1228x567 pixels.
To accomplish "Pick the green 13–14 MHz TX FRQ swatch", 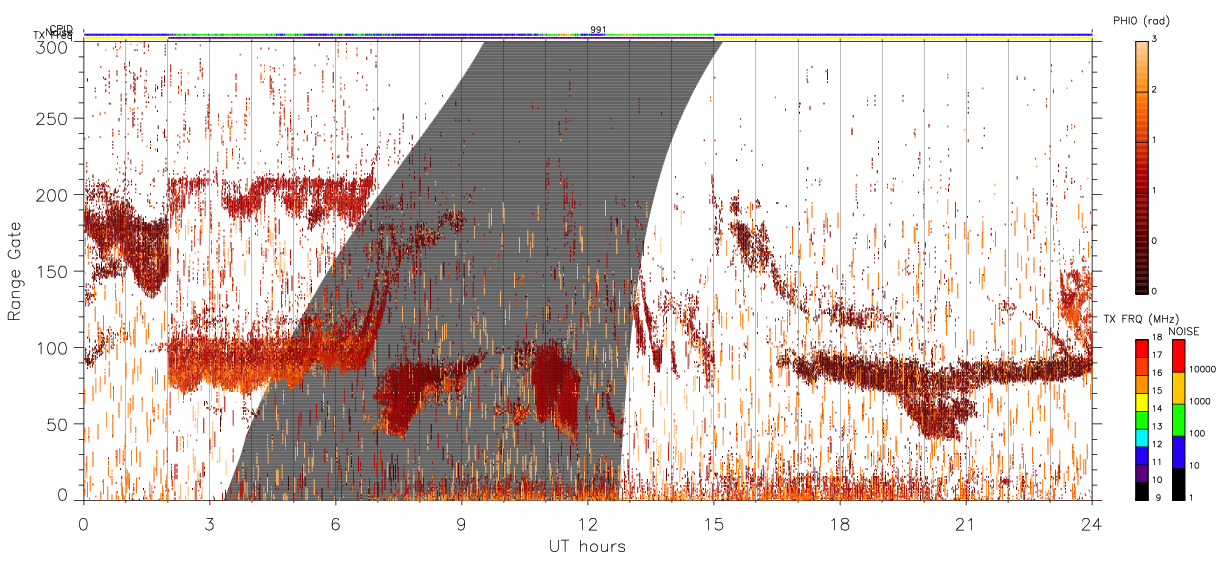I will coord(1141,418).
